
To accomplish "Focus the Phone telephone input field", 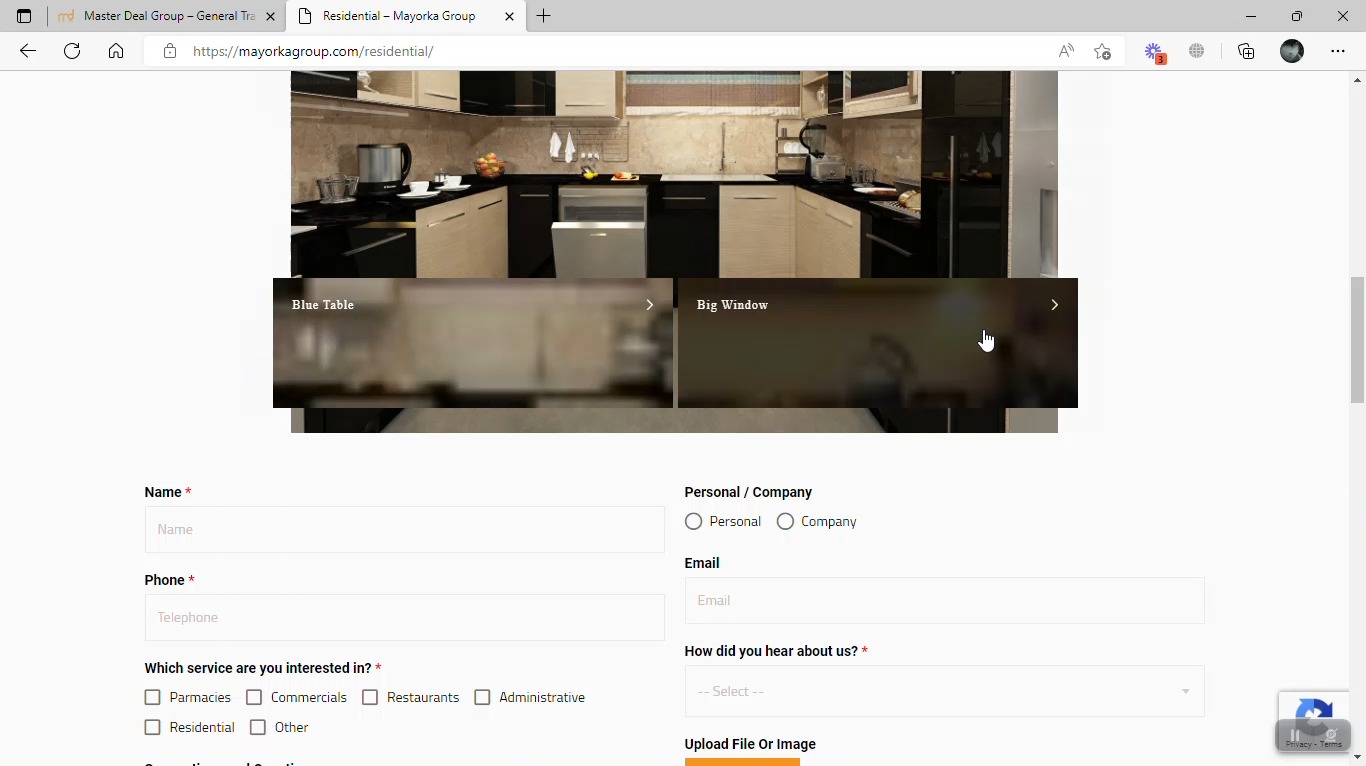I will pos(404,617).
